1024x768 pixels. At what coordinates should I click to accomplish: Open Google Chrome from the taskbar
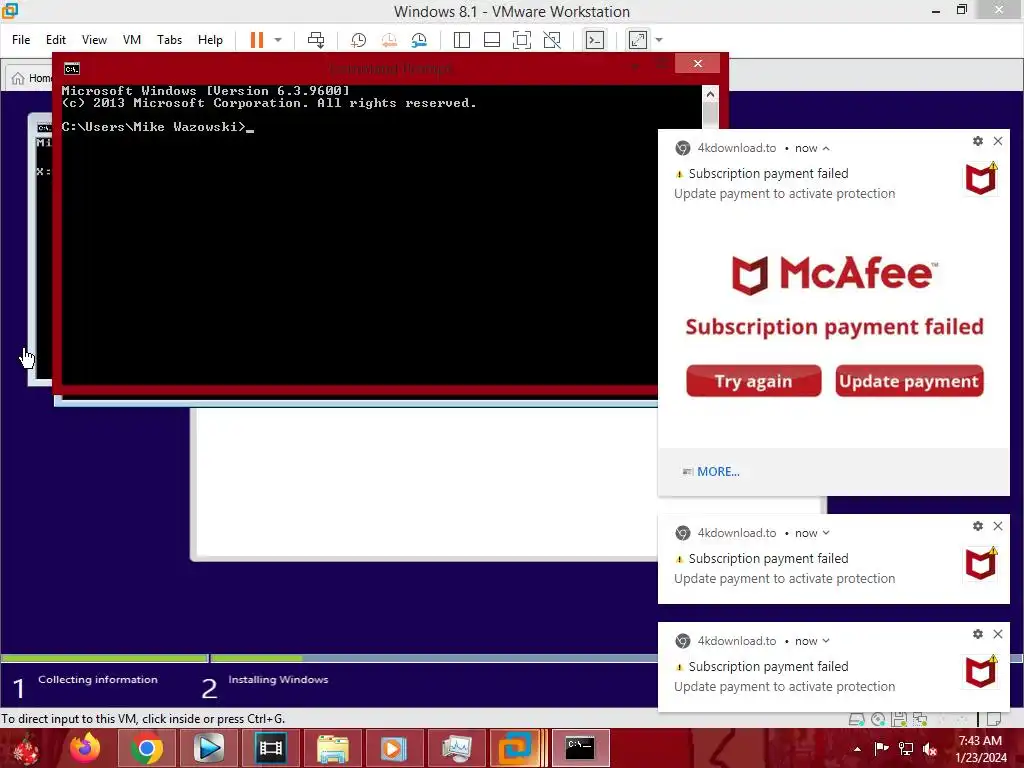[147, 748]
